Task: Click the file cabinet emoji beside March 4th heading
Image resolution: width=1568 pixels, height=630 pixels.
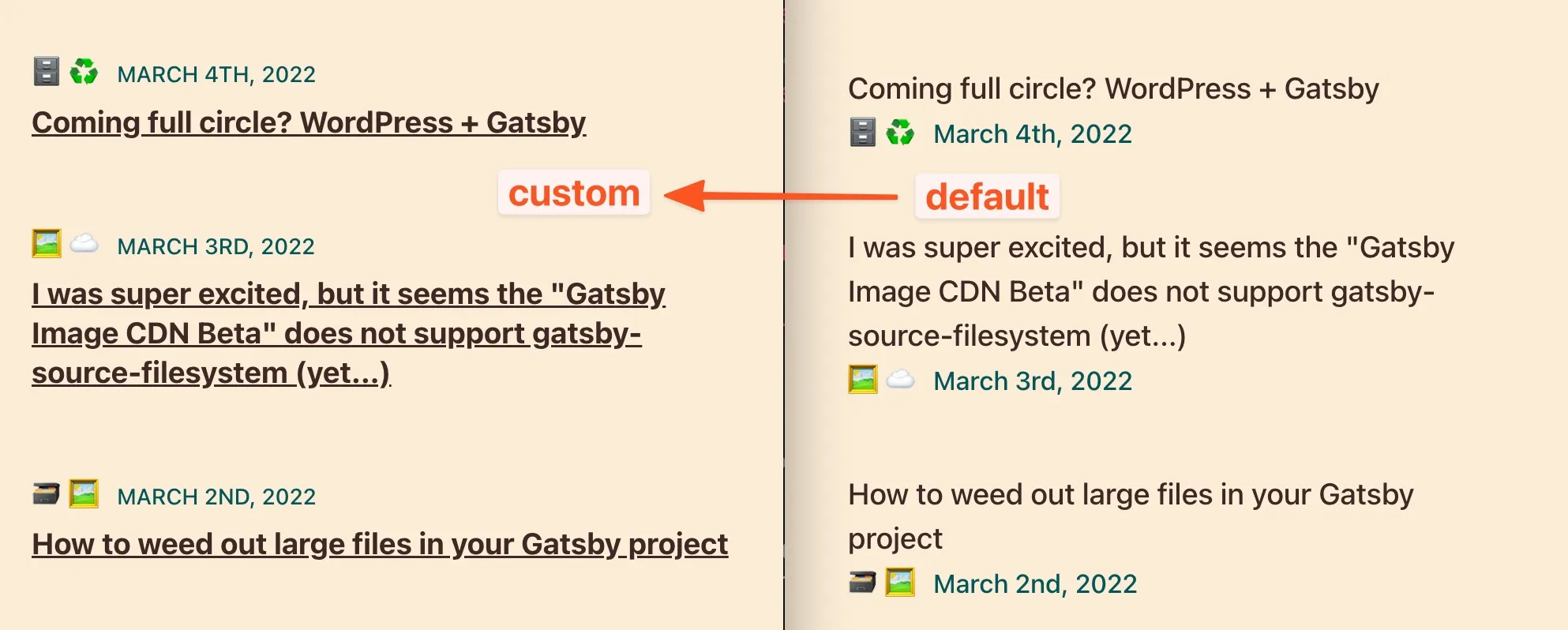Action: click(46, 71)
